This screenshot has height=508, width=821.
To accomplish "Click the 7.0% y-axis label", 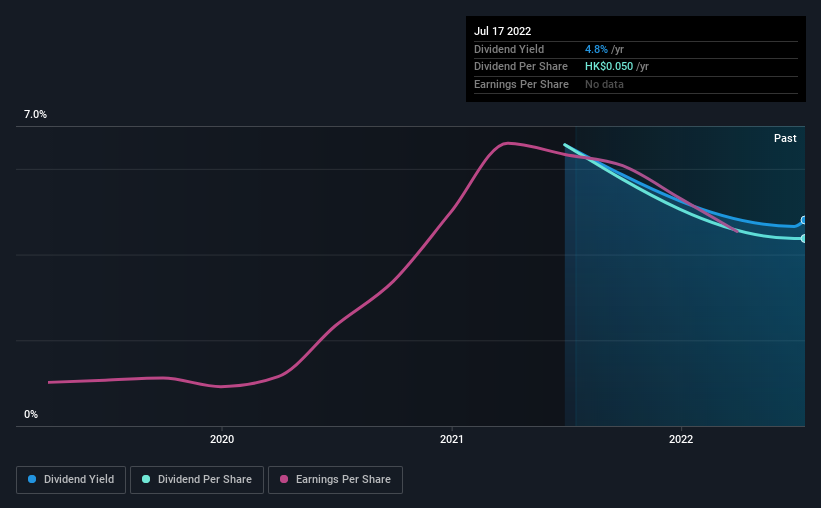I will (35, 114).
